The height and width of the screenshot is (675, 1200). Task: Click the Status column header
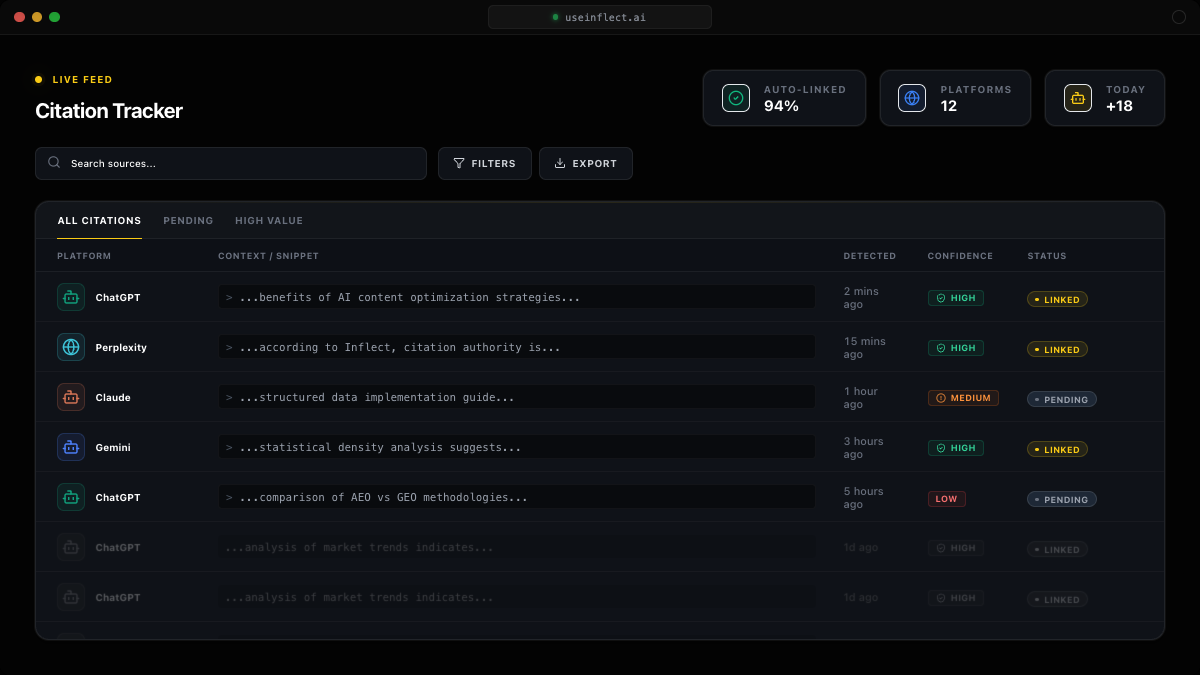click(x=1047, y=256)
